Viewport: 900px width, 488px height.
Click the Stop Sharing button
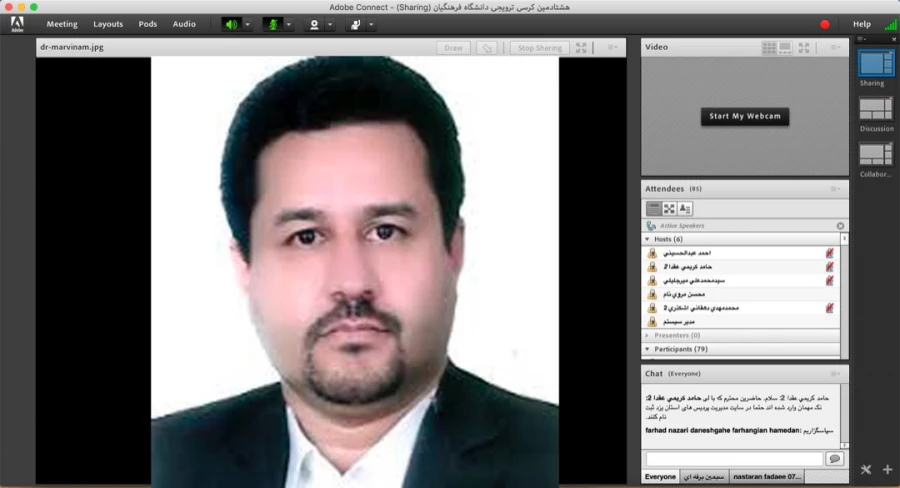pos(539,47)
